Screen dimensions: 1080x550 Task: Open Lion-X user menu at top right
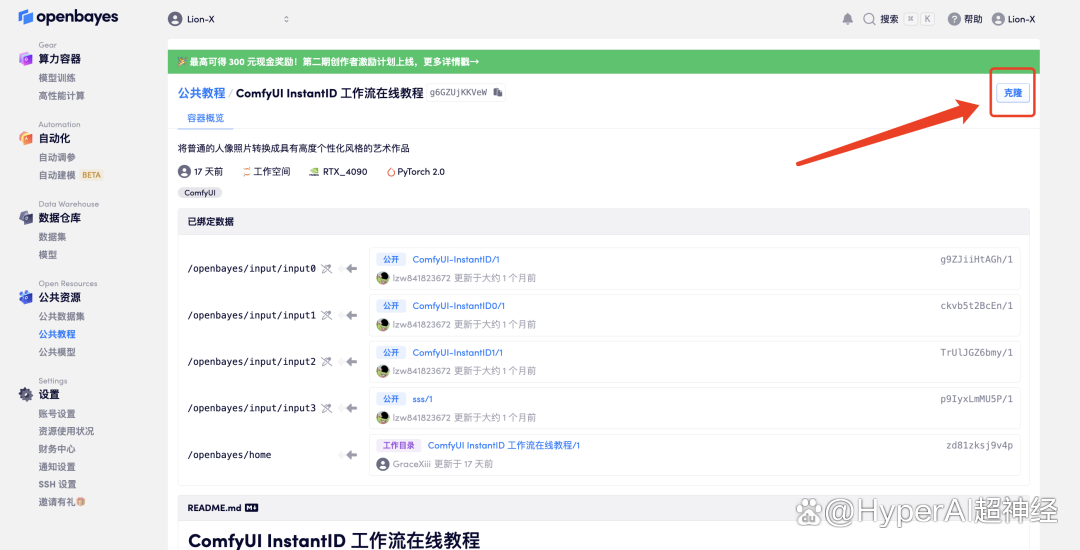(1013, 19)
